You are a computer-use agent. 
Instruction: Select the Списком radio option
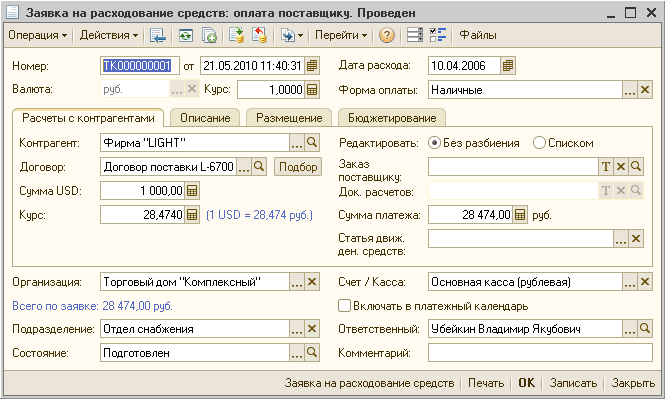click(539, 143)
